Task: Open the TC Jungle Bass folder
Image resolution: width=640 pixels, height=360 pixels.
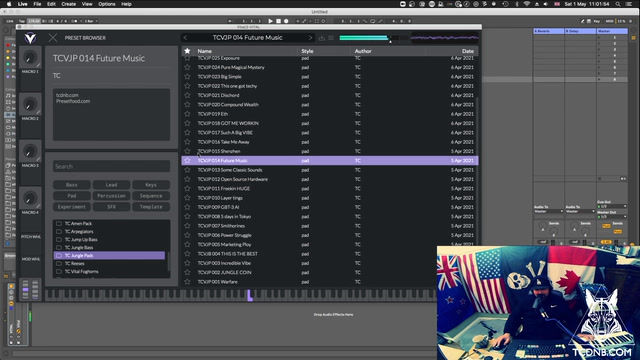Action: click(109, 247)
